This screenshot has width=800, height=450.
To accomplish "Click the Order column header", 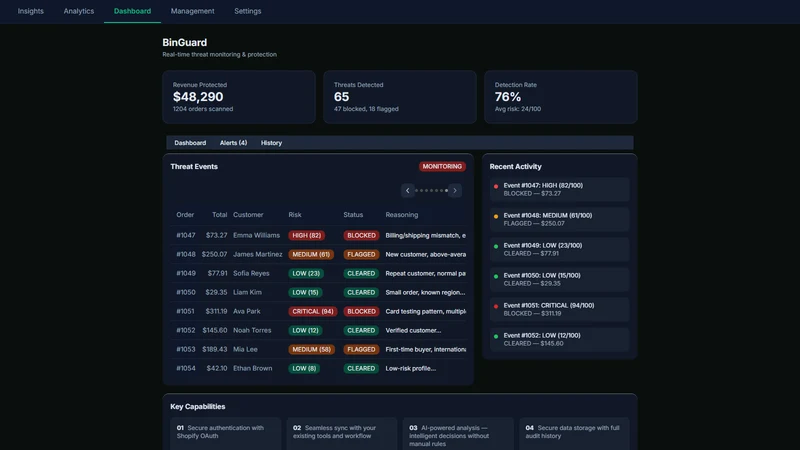I will point(185,215).
